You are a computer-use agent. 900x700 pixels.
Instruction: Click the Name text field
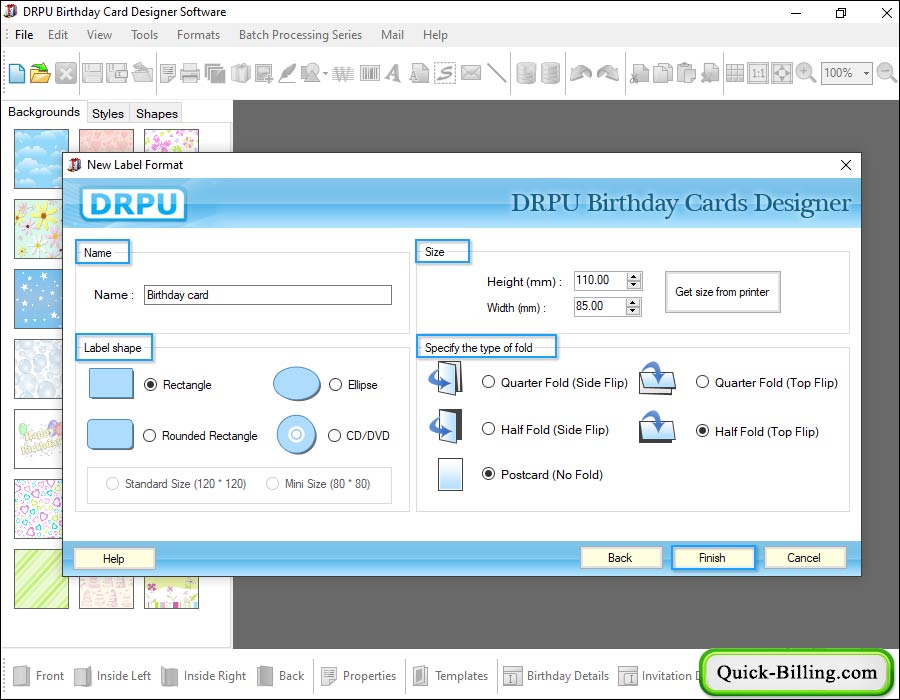267,295
